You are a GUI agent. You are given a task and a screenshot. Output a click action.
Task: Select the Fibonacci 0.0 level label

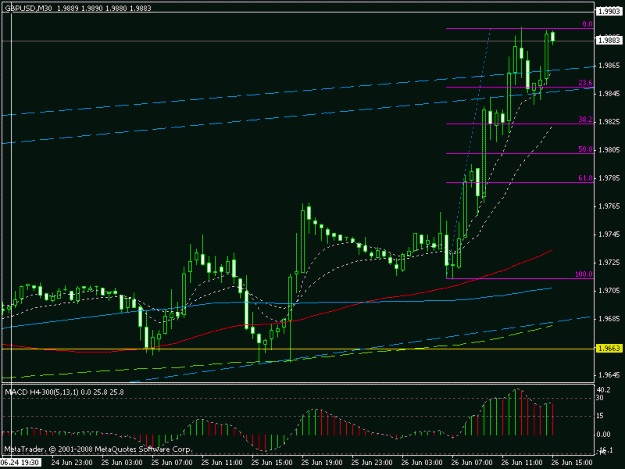[x=587, y=24]
